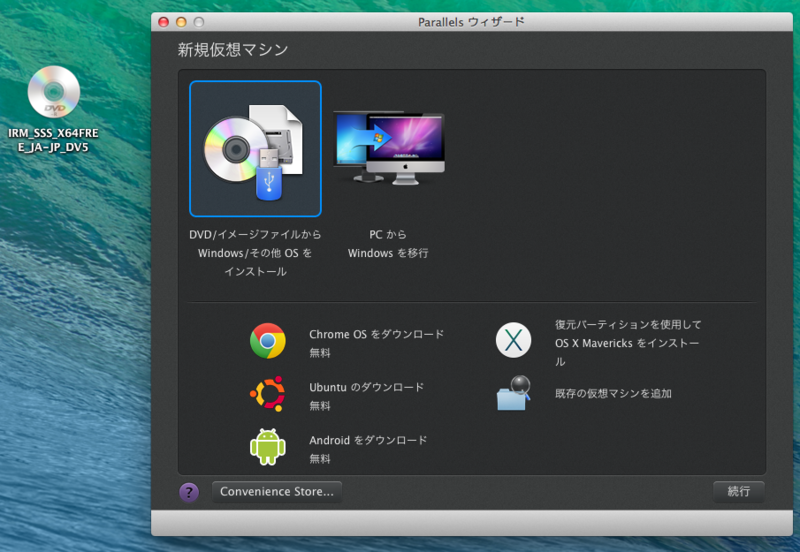This screenshot has height=552, width=800.
Task: Select the migrate Windows from PC icon
Action: point(389,148)
